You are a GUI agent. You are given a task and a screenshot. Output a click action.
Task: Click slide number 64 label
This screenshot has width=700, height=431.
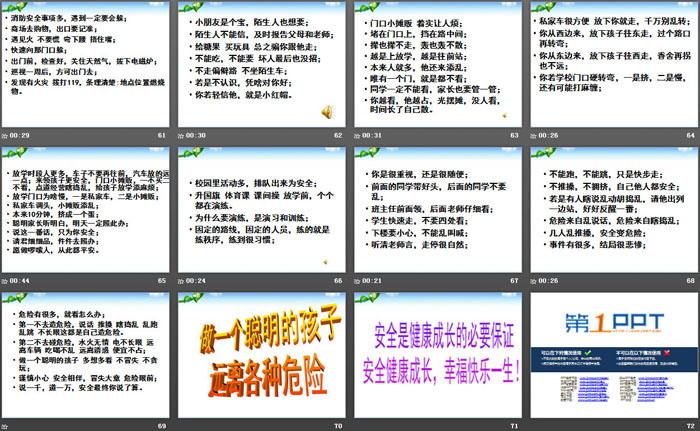(x=688, y=135)
